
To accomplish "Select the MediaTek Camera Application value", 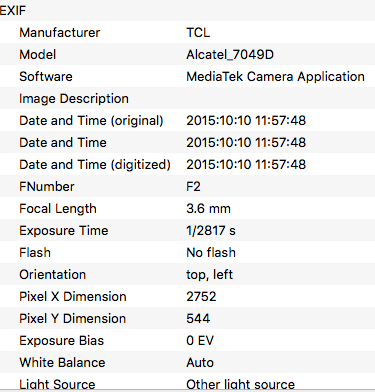I will coord(275,77).
